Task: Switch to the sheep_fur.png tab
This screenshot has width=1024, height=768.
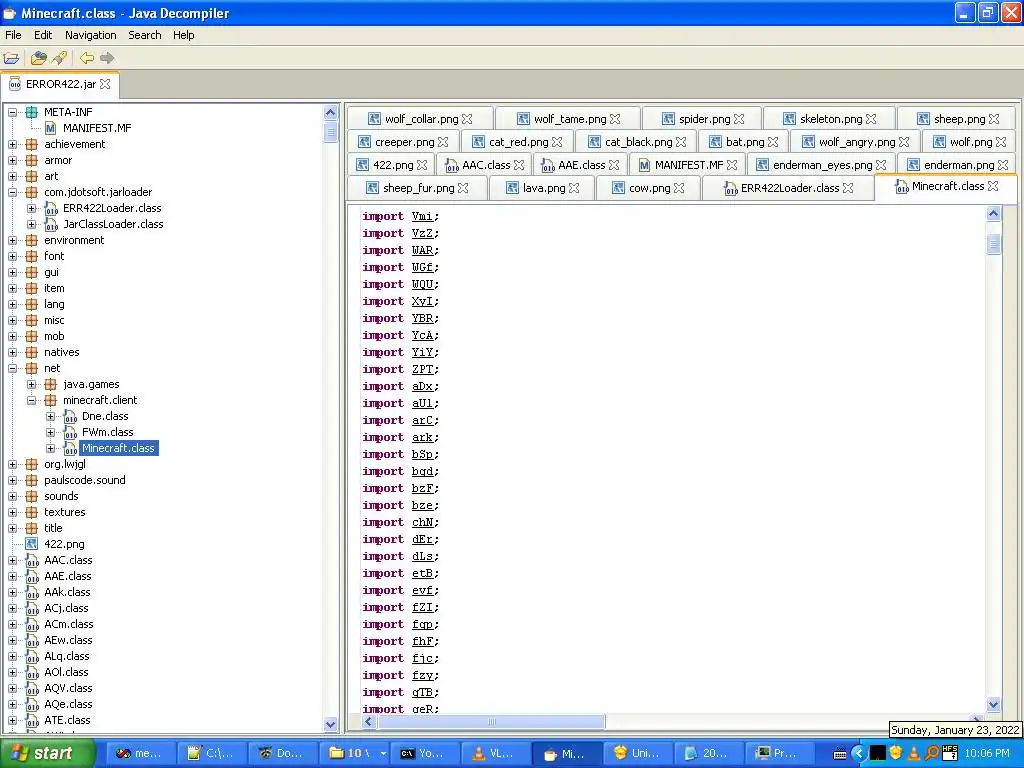Action: click(417, 188)
